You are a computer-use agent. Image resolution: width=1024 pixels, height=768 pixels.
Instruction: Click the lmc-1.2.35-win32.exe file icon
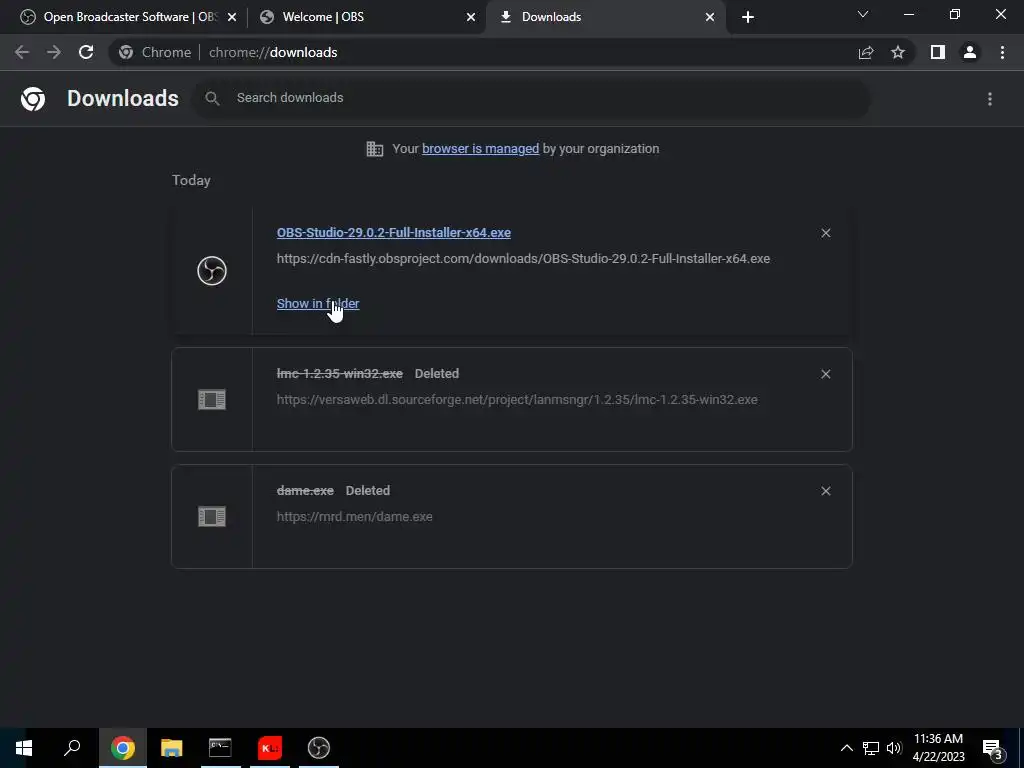point(212,399)
